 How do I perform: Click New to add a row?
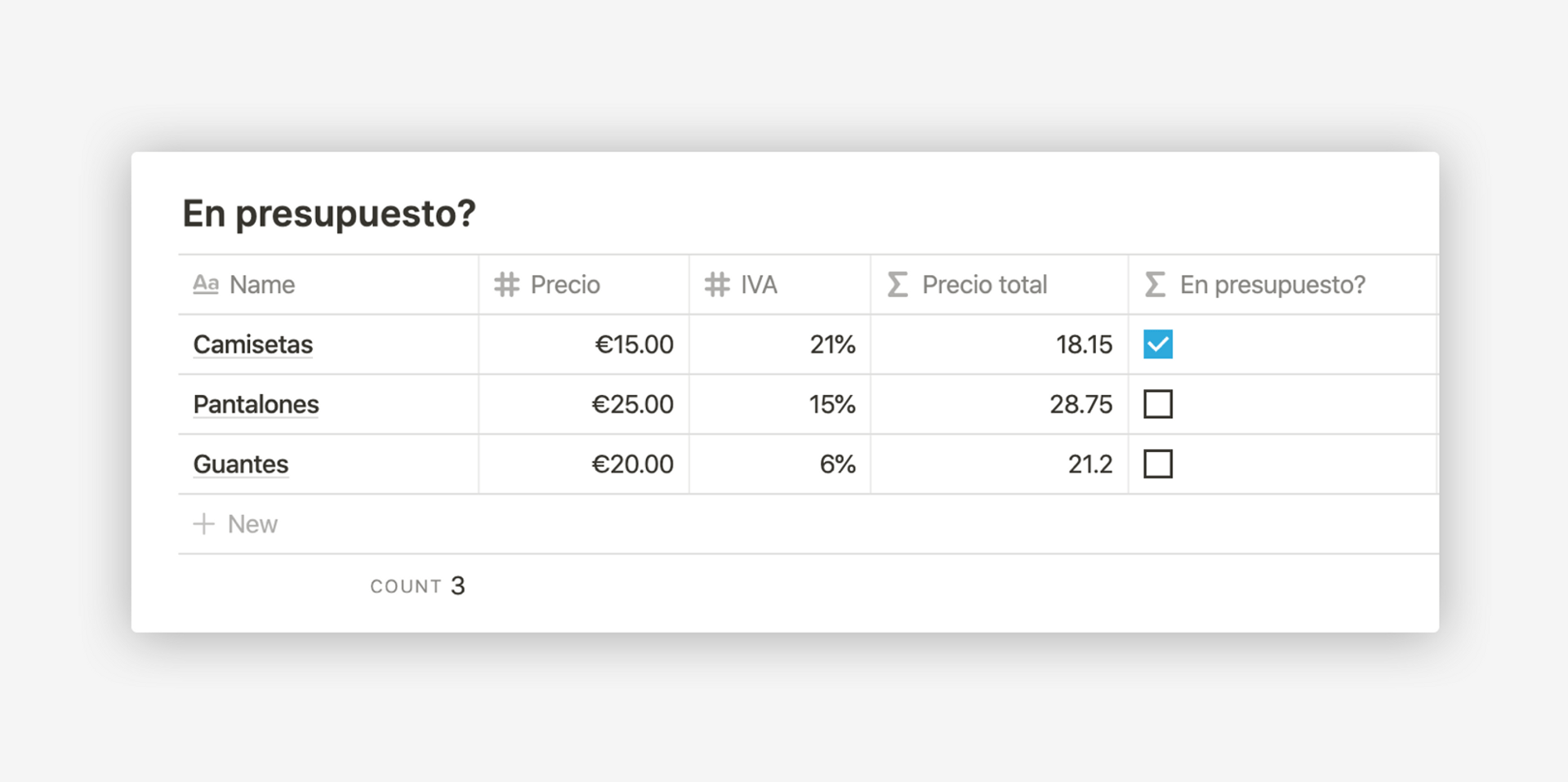tap(252, 524)
